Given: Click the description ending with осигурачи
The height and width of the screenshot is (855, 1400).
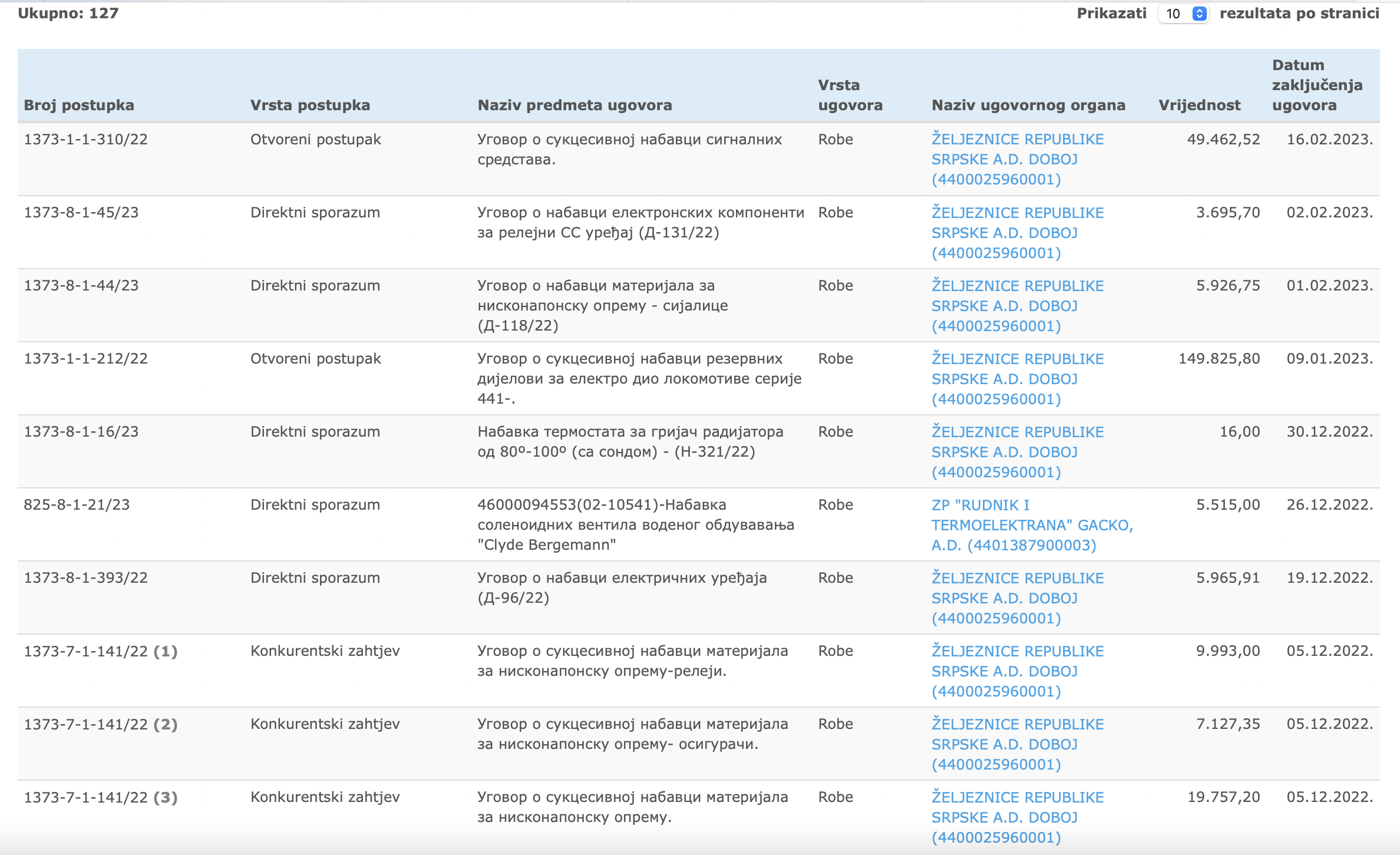Looking at the screenshot, I should [632, 734].
